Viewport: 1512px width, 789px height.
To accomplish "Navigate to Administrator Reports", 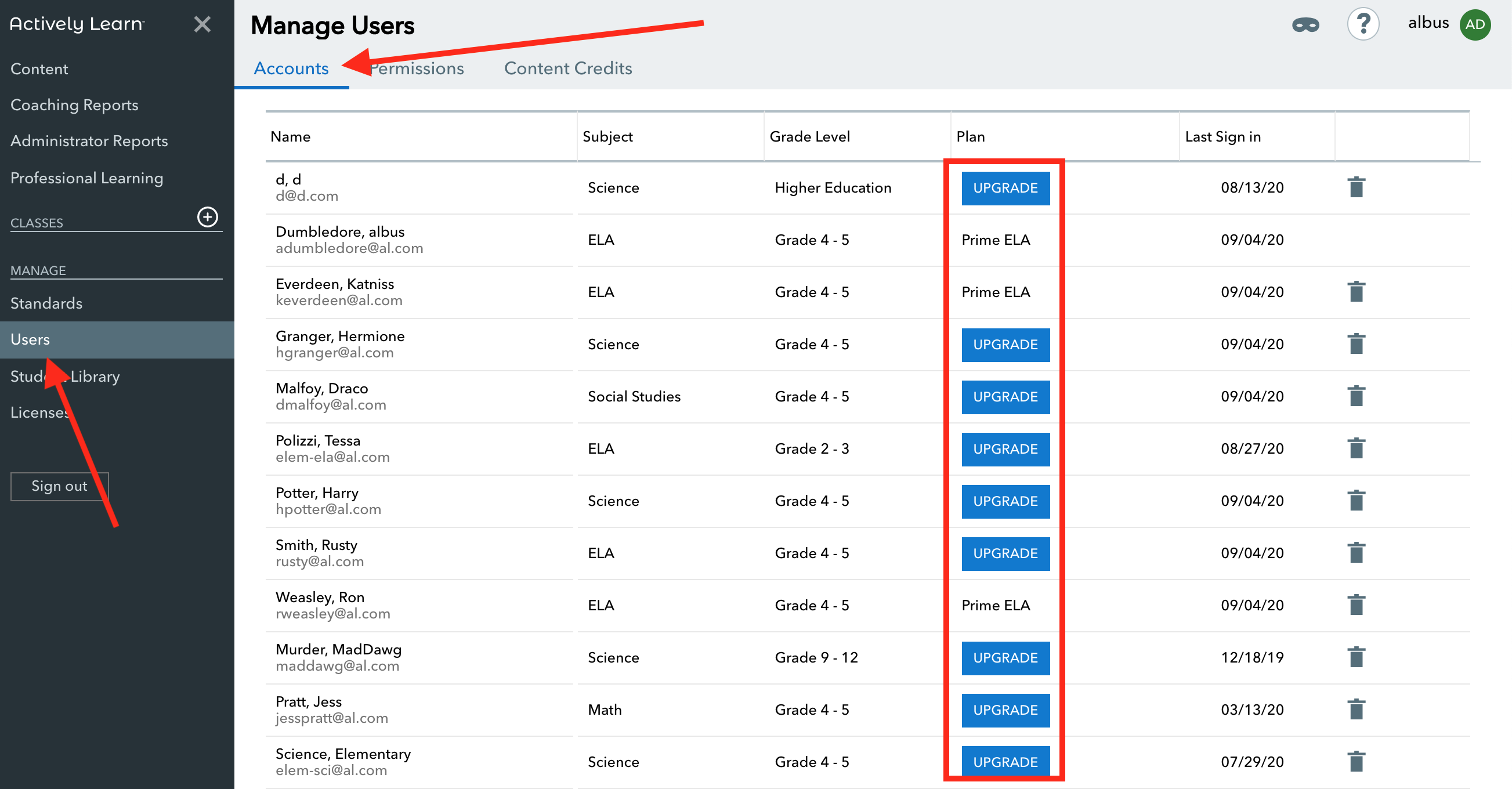I will (x=89, y=141).
